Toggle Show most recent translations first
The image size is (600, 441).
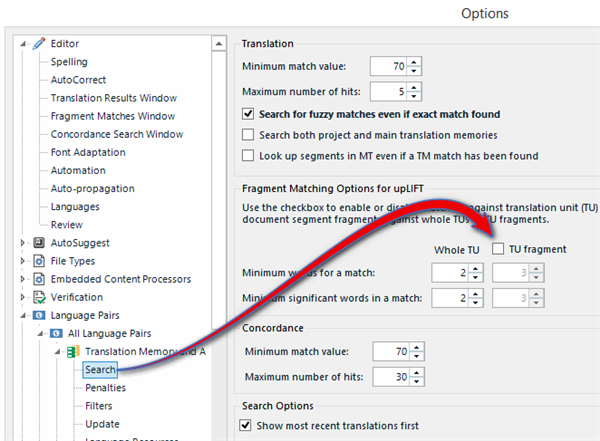click(245, 425)
